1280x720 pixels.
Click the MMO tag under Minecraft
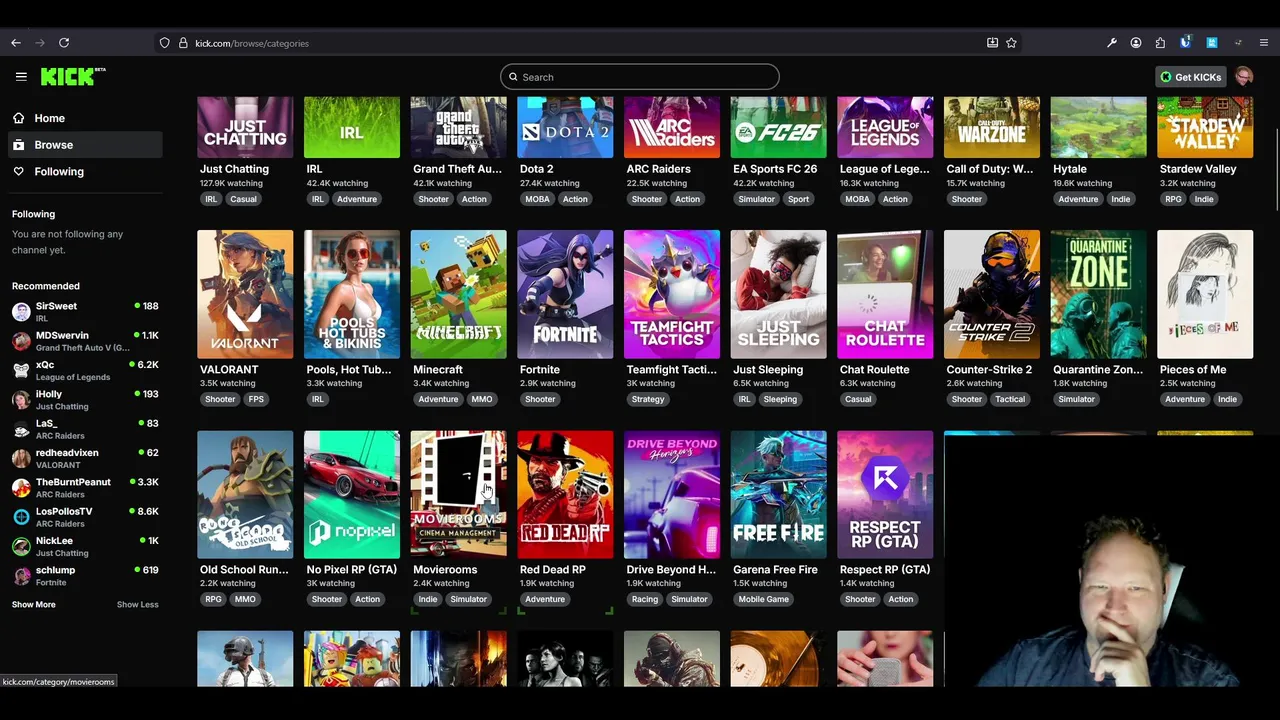(481, 399)
